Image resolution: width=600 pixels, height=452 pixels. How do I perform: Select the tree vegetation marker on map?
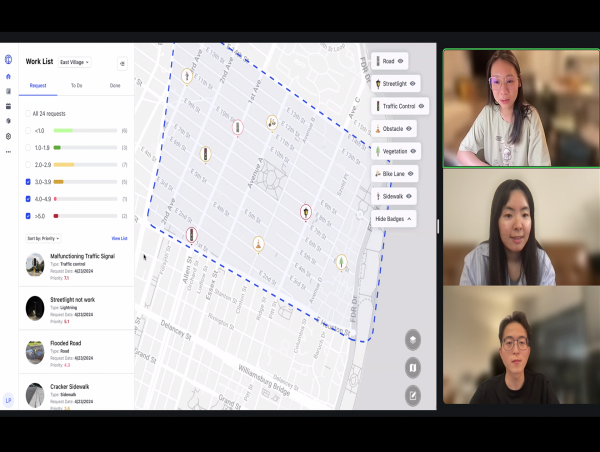click(x=341, y=263)
